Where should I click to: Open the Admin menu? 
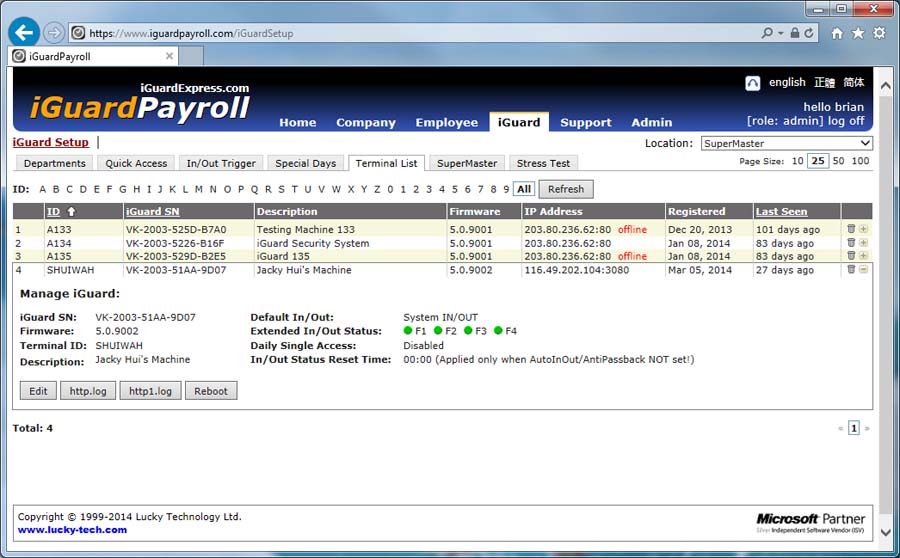[651, 122]
